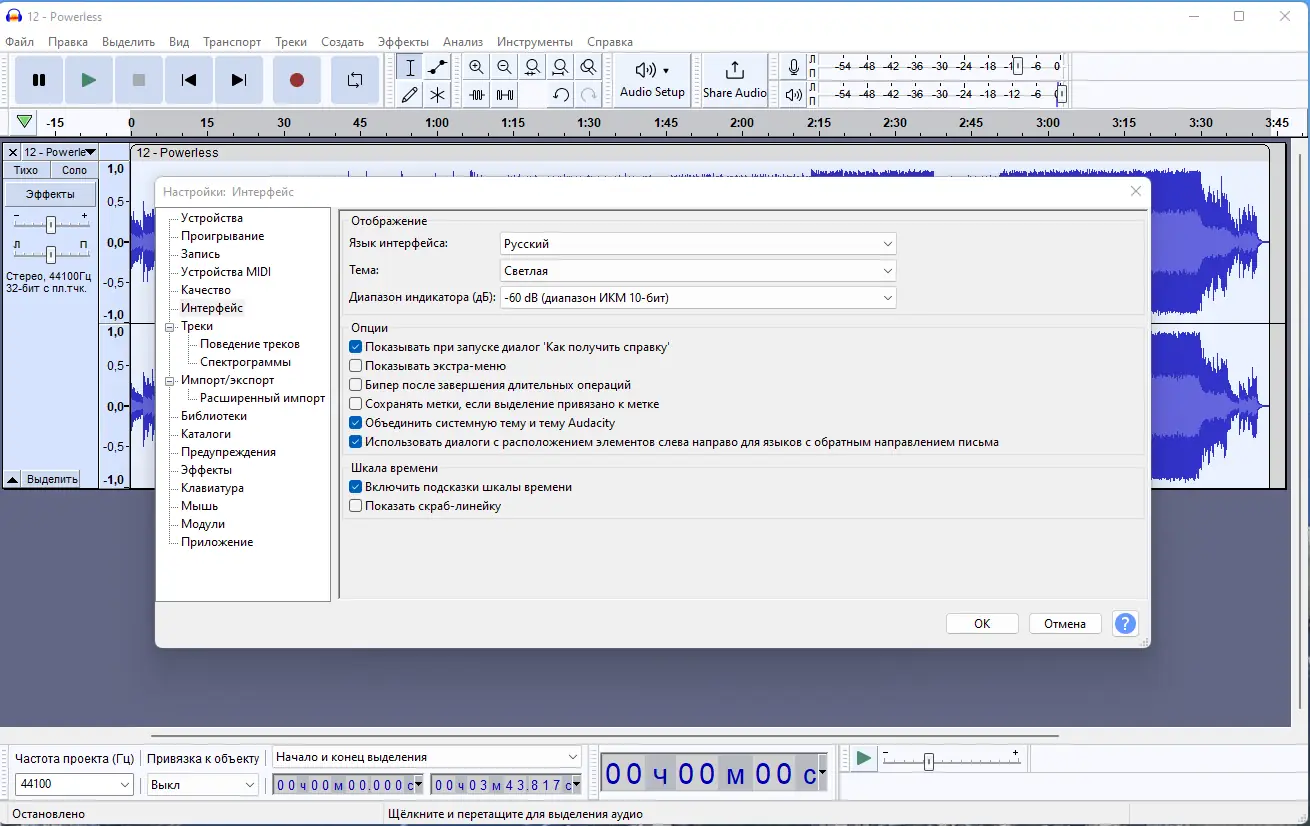Click the red Record button
This screenshot has height=826, width=1310.
(x=296, y=80)
